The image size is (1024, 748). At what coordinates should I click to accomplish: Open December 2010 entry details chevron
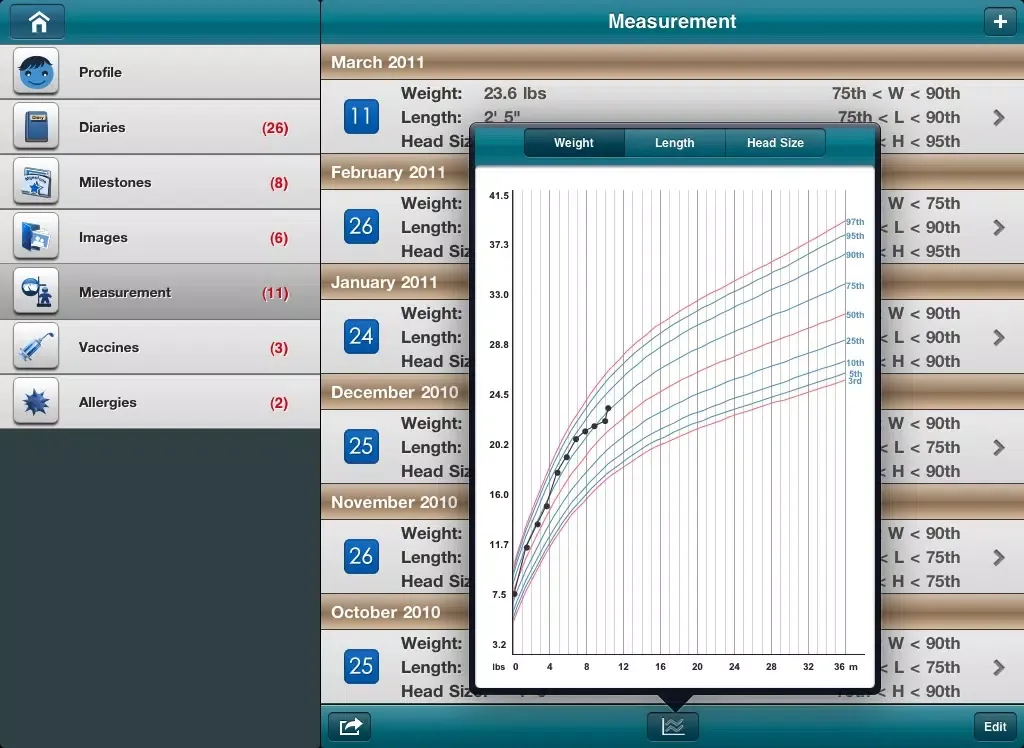pyautogui.click(x=999, y=447)
